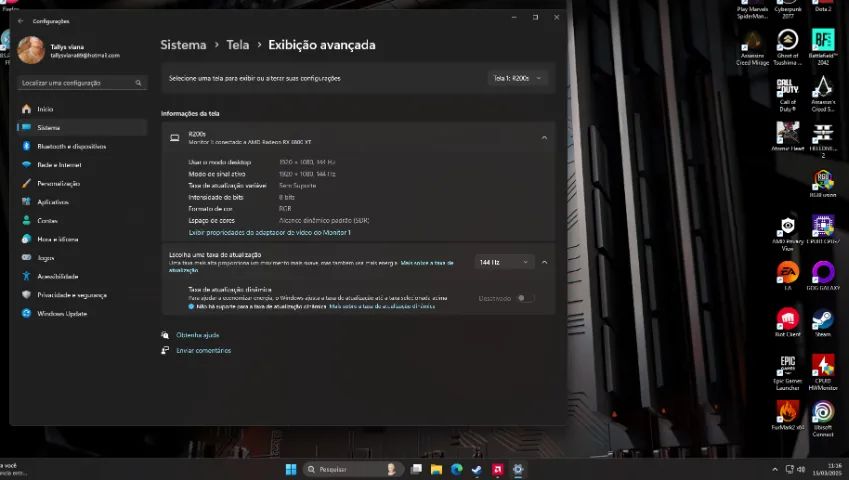Open the CPUID HWMonitor desktop shortcut

coord(822,372)
